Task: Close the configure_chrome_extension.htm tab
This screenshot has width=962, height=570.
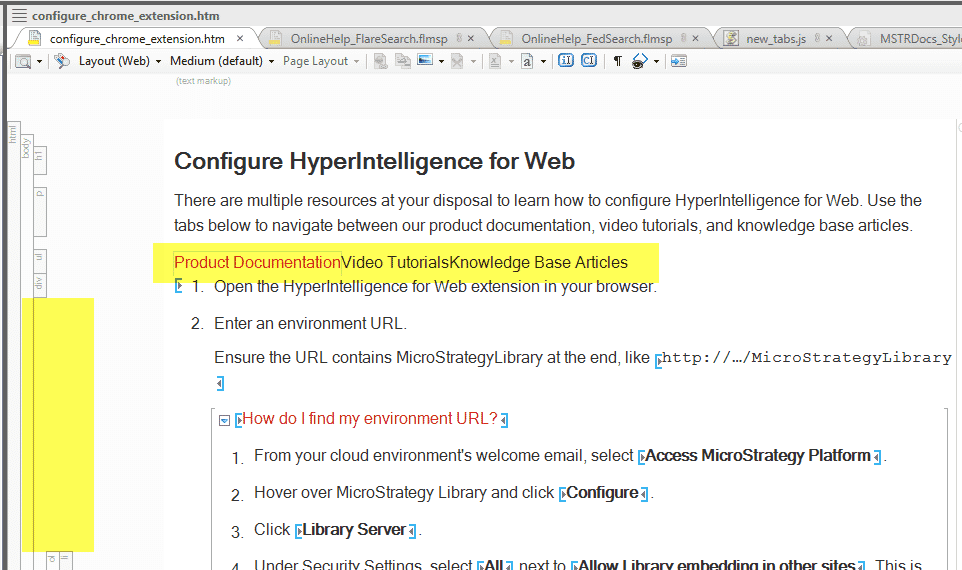Action: point(240,39)
